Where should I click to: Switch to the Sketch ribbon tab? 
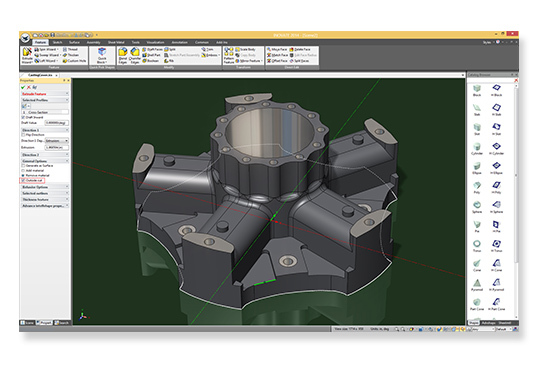(x=57, y=42)
